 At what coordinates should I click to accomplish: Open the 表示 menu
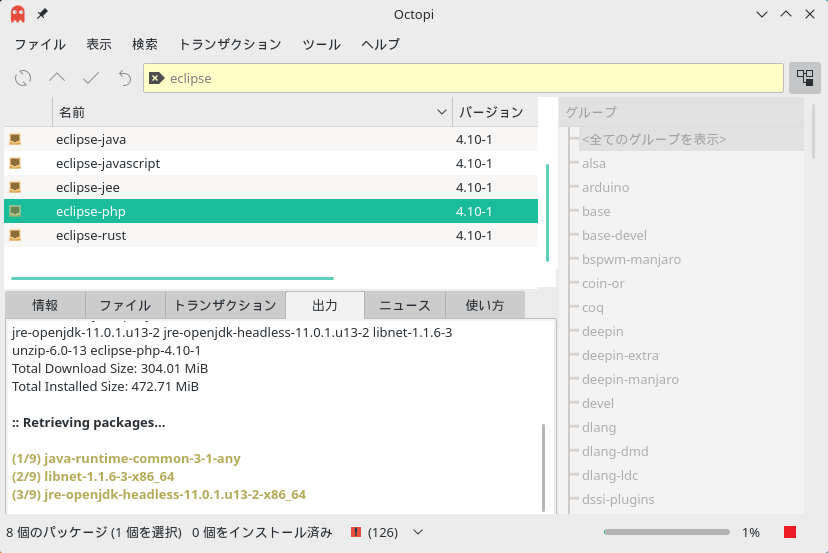[99, 44]
